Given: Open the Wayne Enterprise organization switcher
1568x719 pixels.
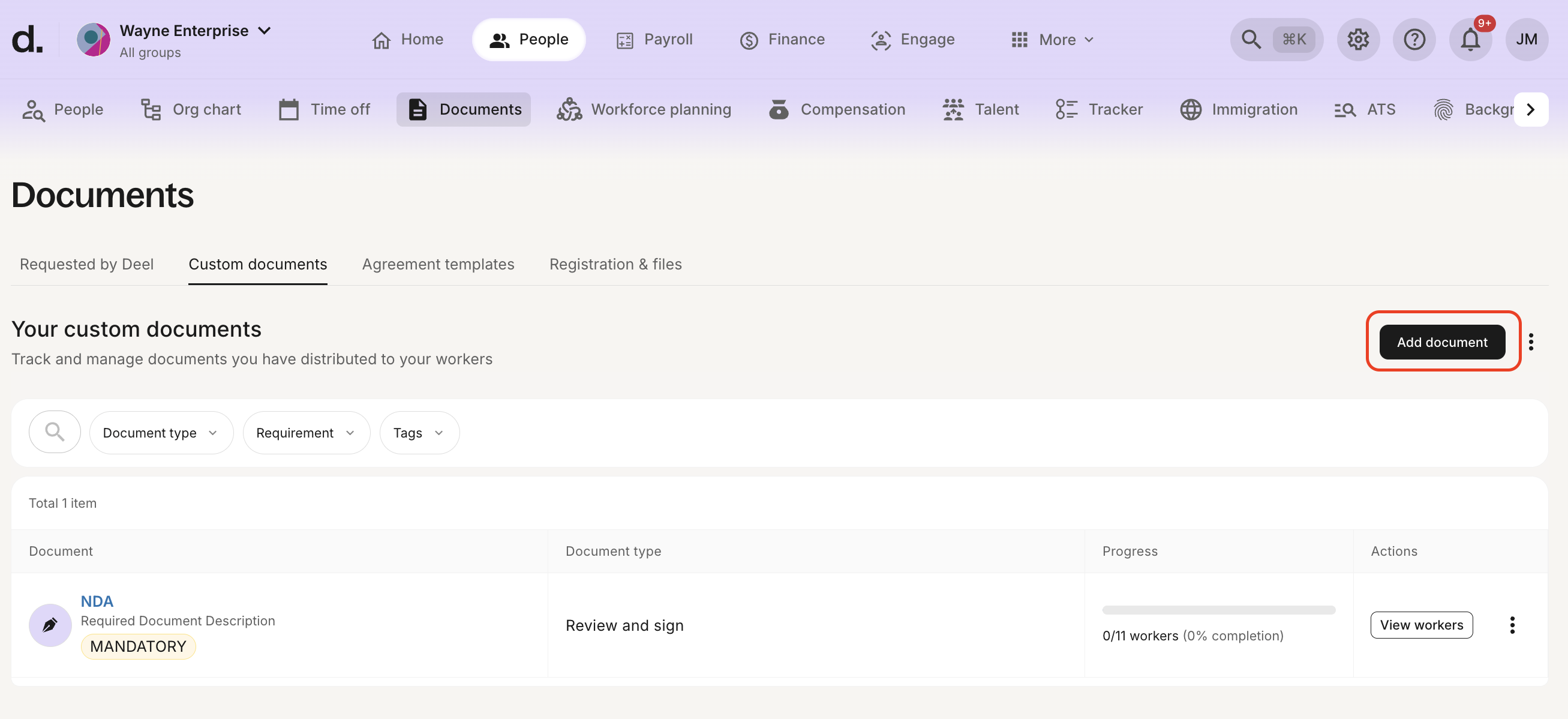Looking at the screenshot, I should (x=195, y=30).
